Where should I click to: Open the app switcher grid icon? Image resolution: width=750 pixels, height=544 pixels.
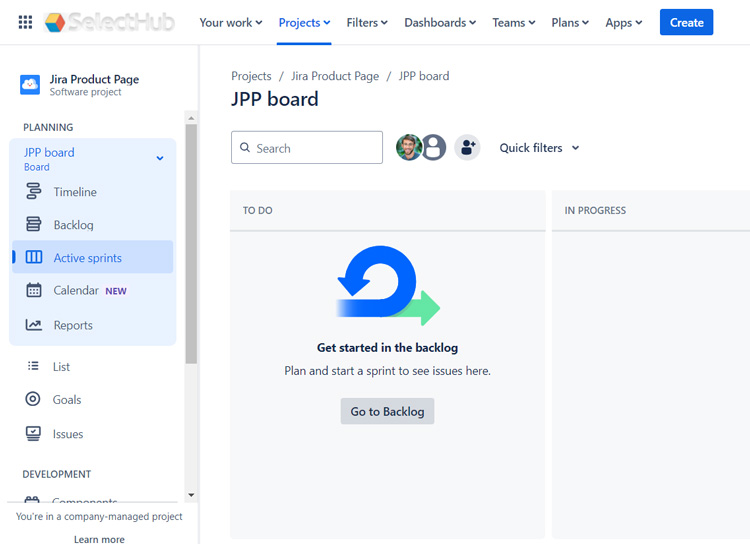click(25, 22)
